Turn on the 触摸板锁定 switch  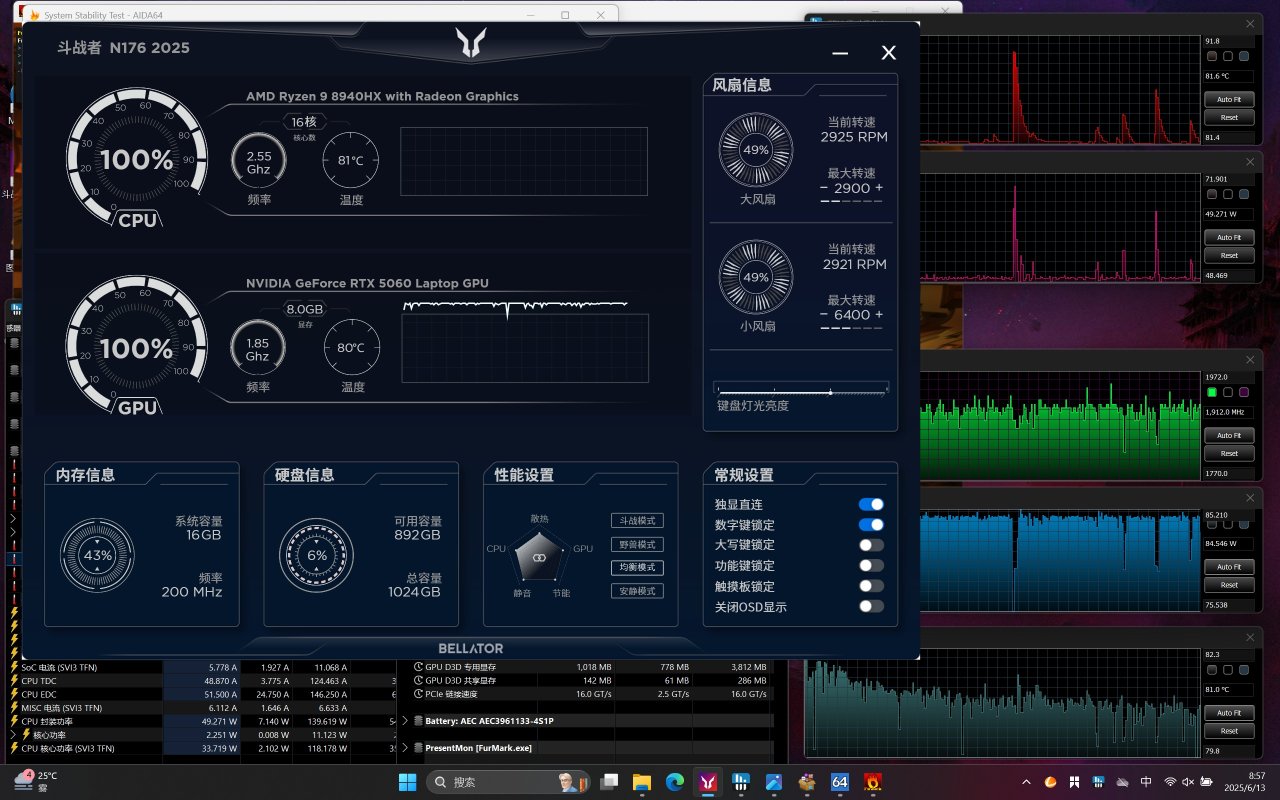tap(870, 586)
